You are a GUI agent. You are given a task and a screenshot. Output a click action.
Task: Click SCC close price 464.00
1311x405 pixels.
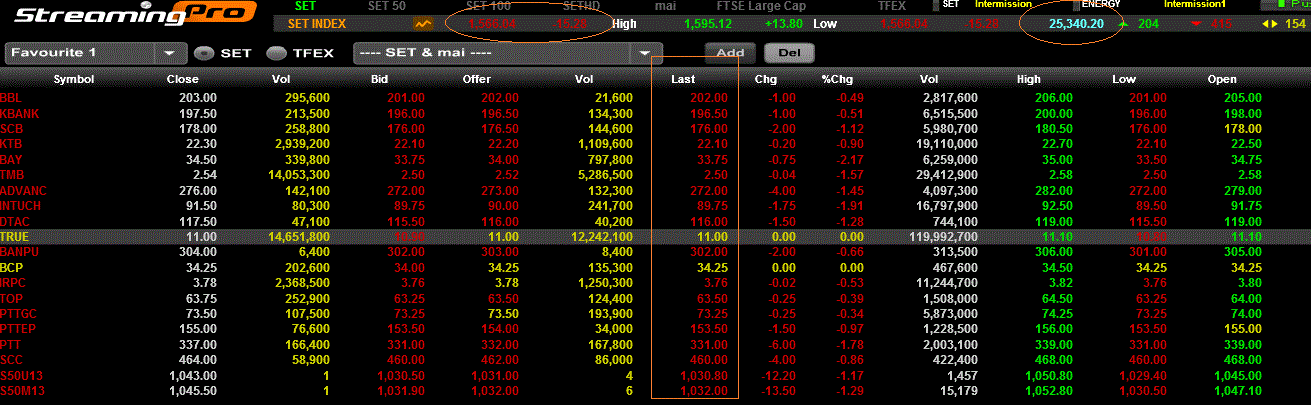[x=198, y=360]
